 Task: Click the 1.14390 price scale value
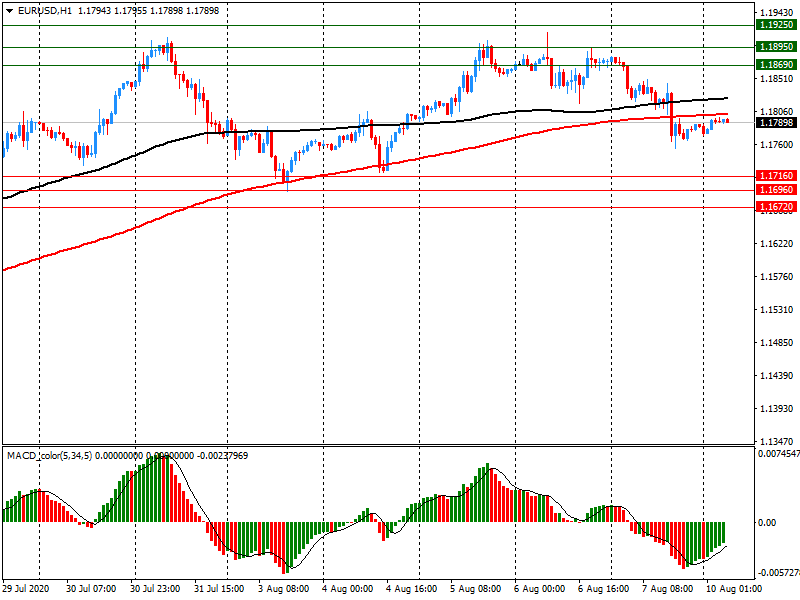pyautogui.click(x=777, y=376)
